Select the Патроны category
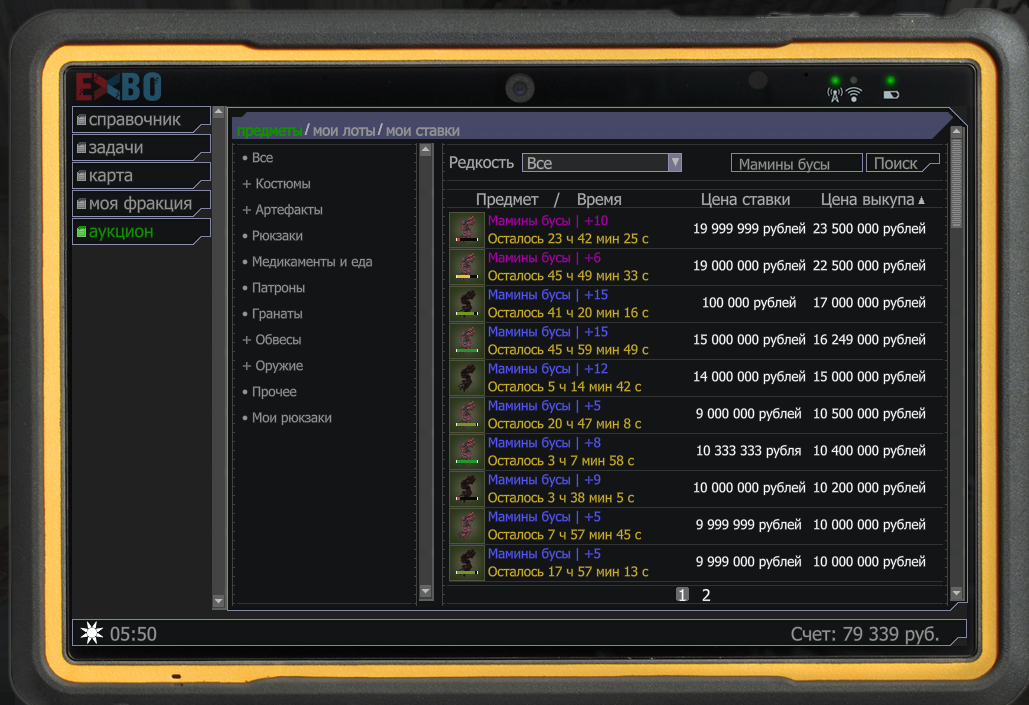The image size is (1029, 705). tap(273, 288)
